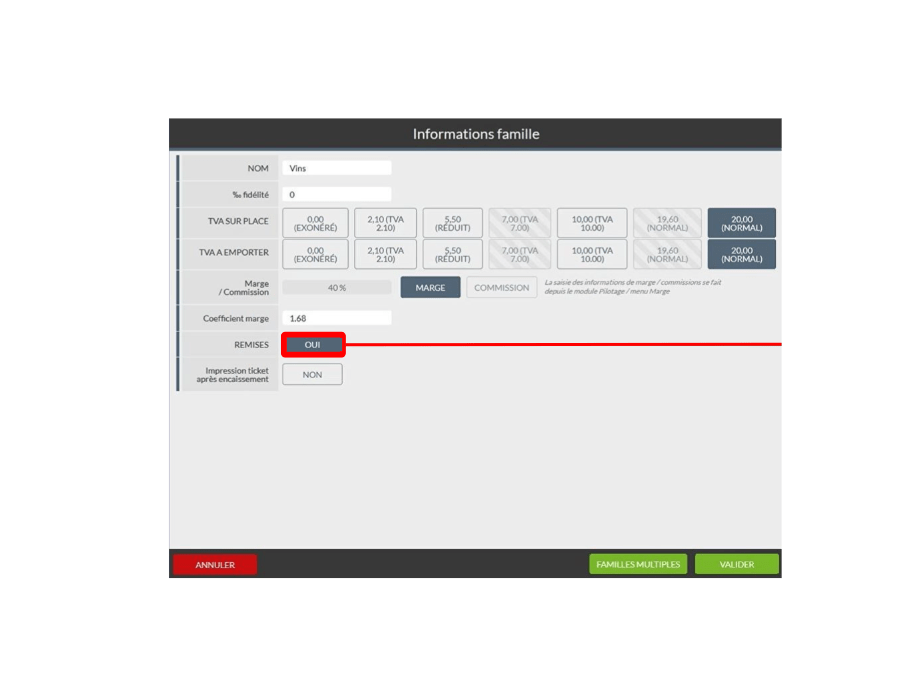Click the NOM input field containing Vins
Viewport: 922px width, 696px height.
[x=336, y=168]
